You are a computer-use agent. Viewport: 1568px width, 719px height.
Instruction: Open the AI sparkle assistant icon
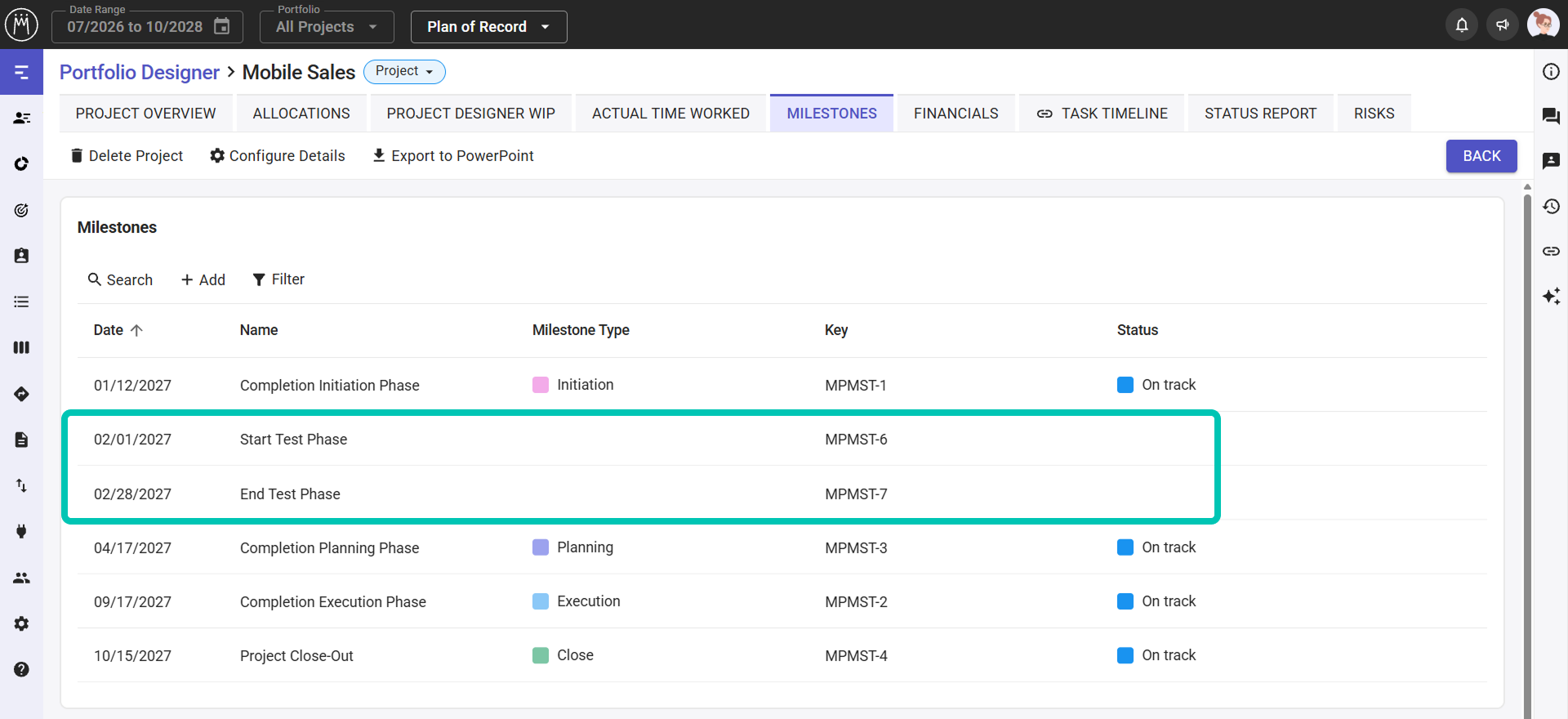click(1551, 296)
